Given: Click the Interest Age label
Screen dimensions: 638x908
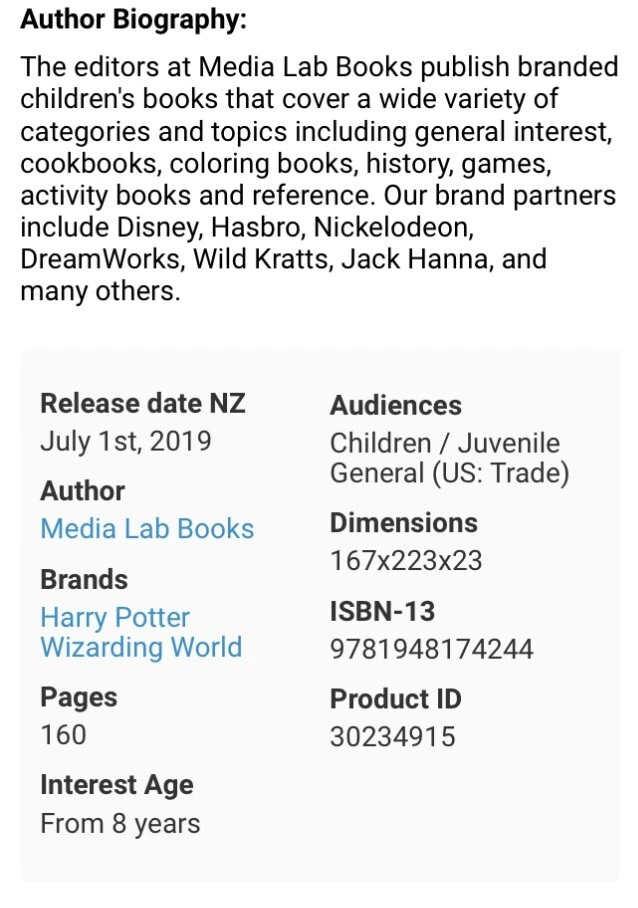Looking at the screenshot, I should tap(116, 785).
